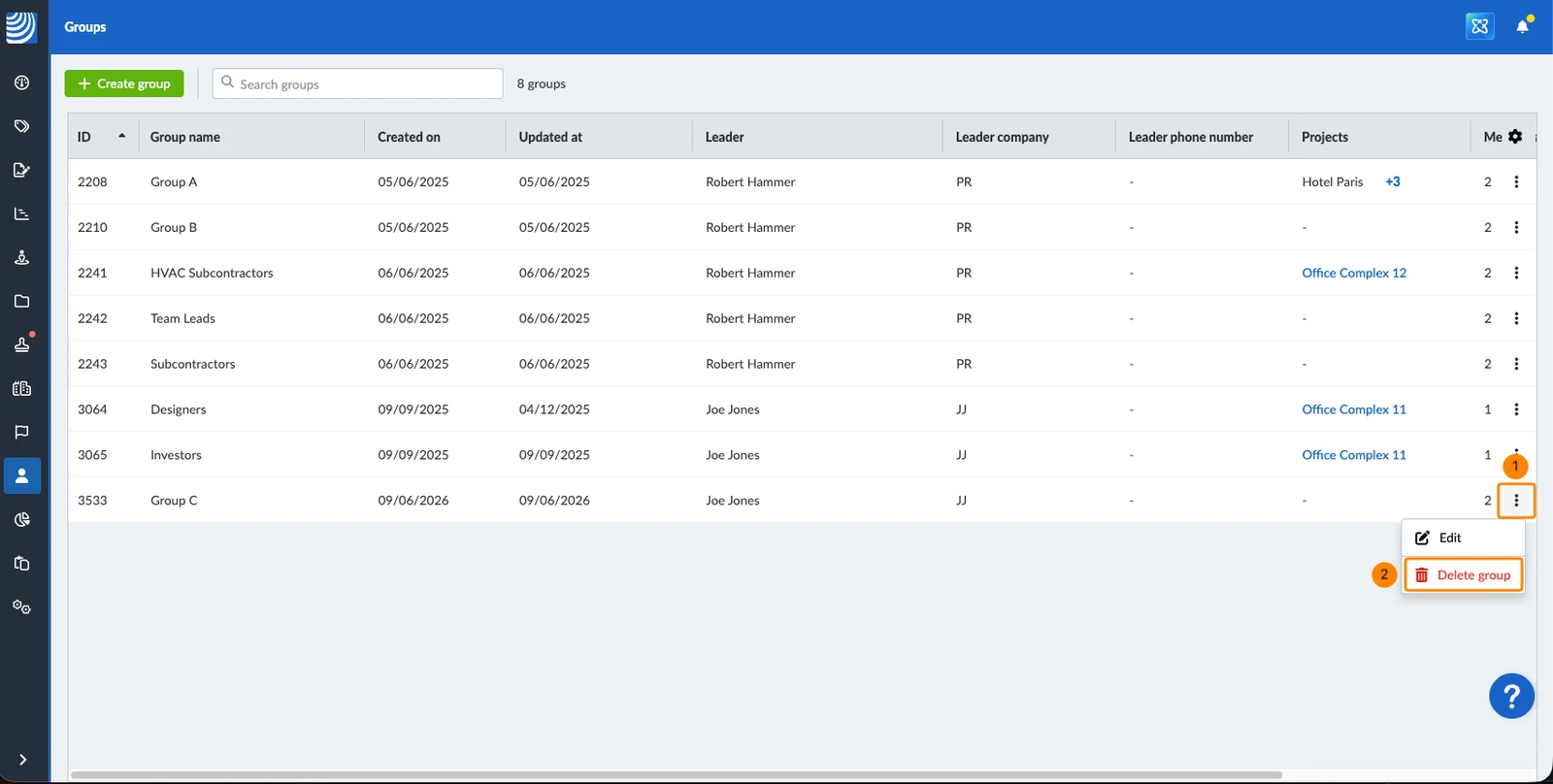Focus the Search groups field
The width and height of the screenshot is (1553, 784).
pos(358,83)
